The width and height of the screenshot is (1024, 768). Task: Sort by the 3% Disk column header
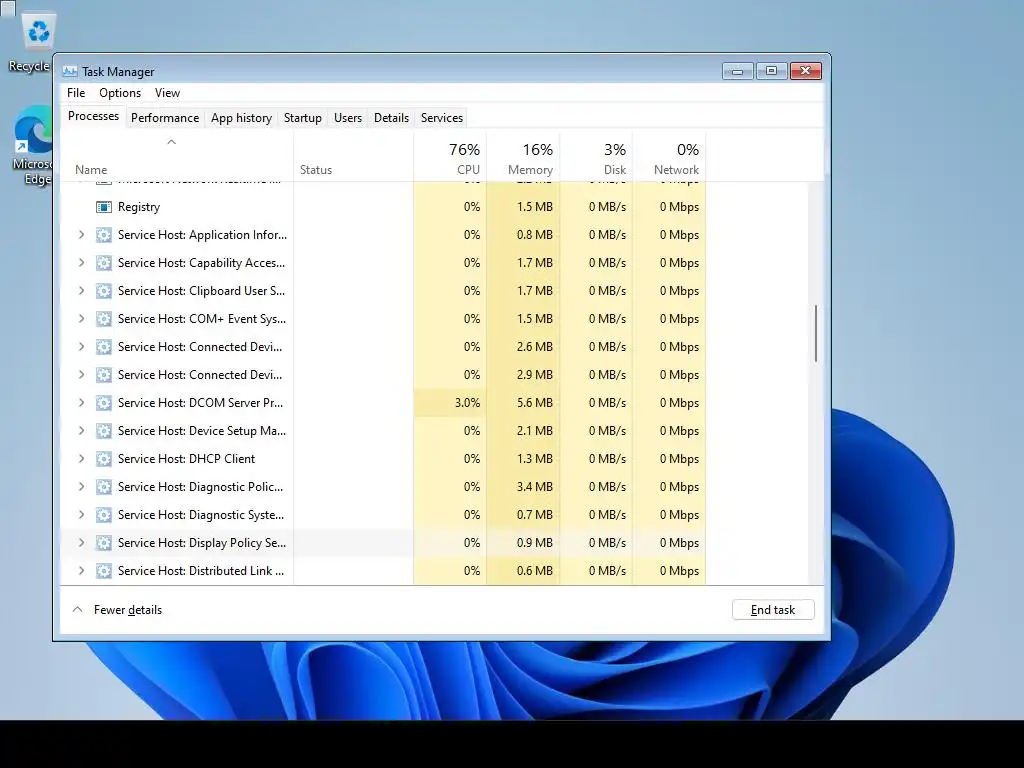(596, 157)
